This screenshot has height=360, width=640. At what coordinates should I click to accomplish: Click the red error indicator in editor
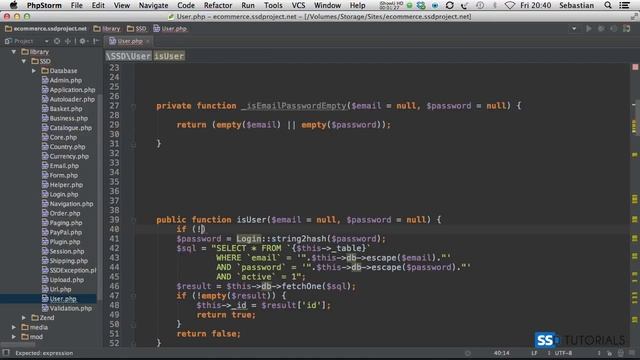pyautogui.click(x=635, y=67)
